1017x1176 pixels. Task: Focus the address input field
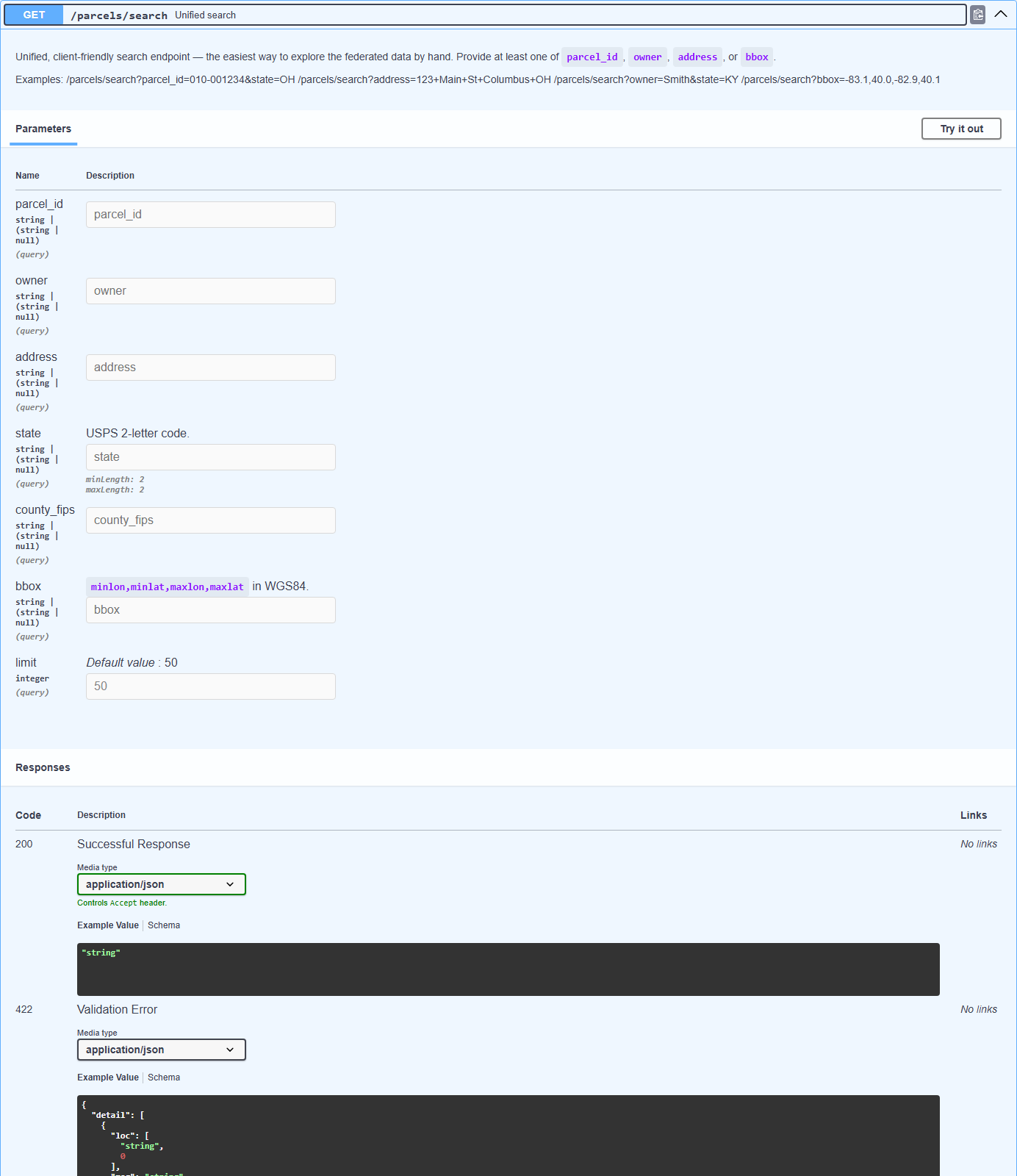211,367
